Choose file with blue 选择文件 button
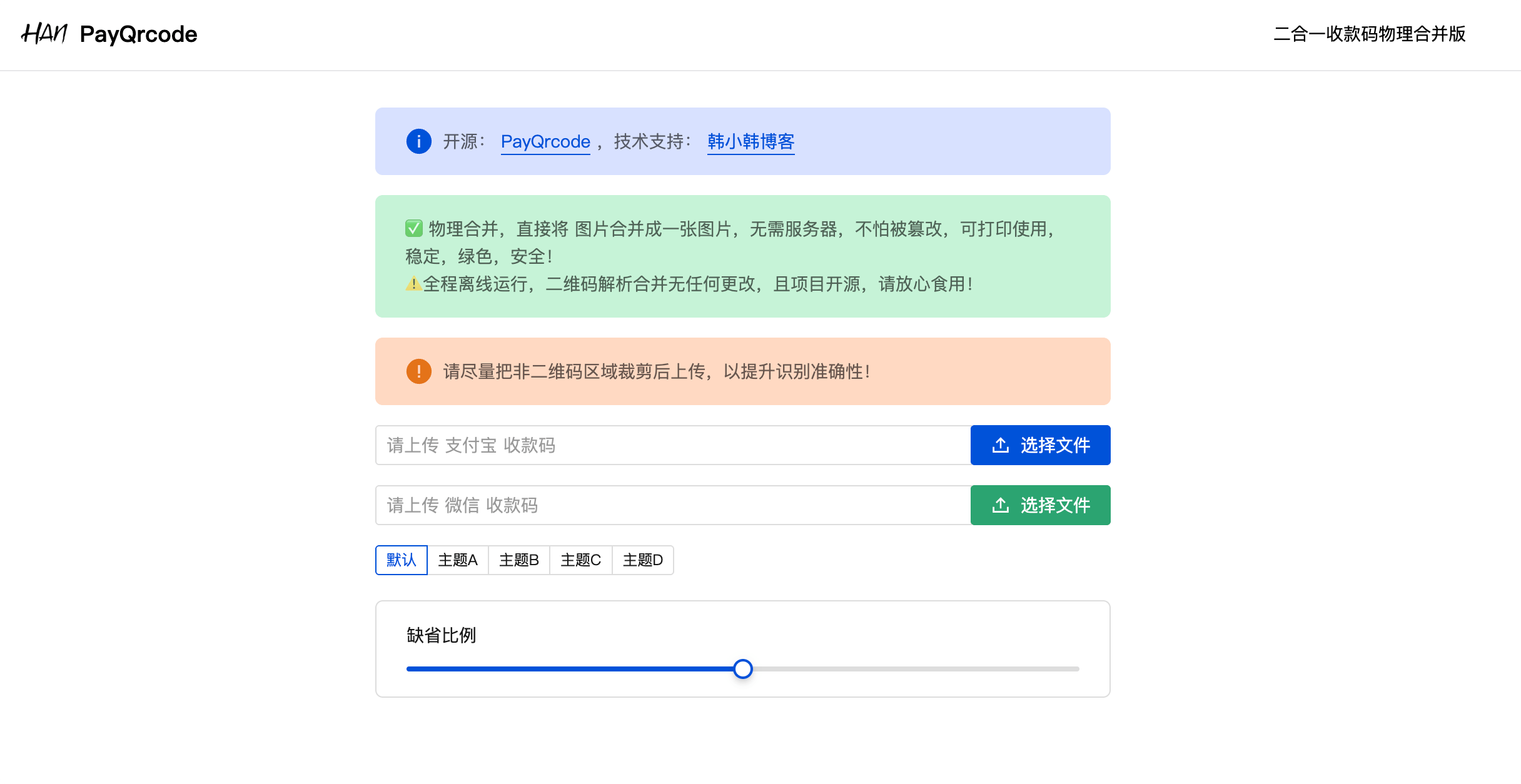 (1041, 445)
